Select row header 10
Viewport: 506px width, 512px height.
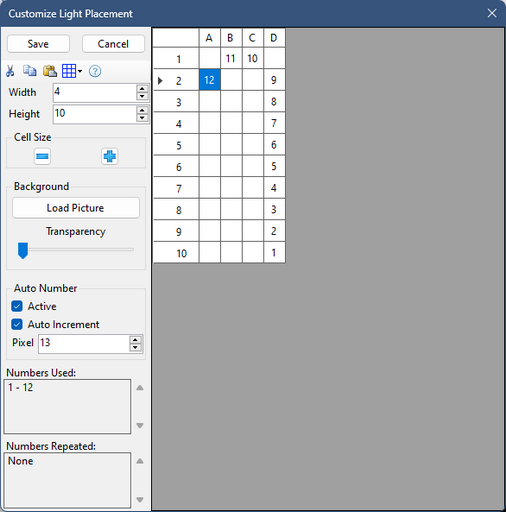[x=176, y=253]
